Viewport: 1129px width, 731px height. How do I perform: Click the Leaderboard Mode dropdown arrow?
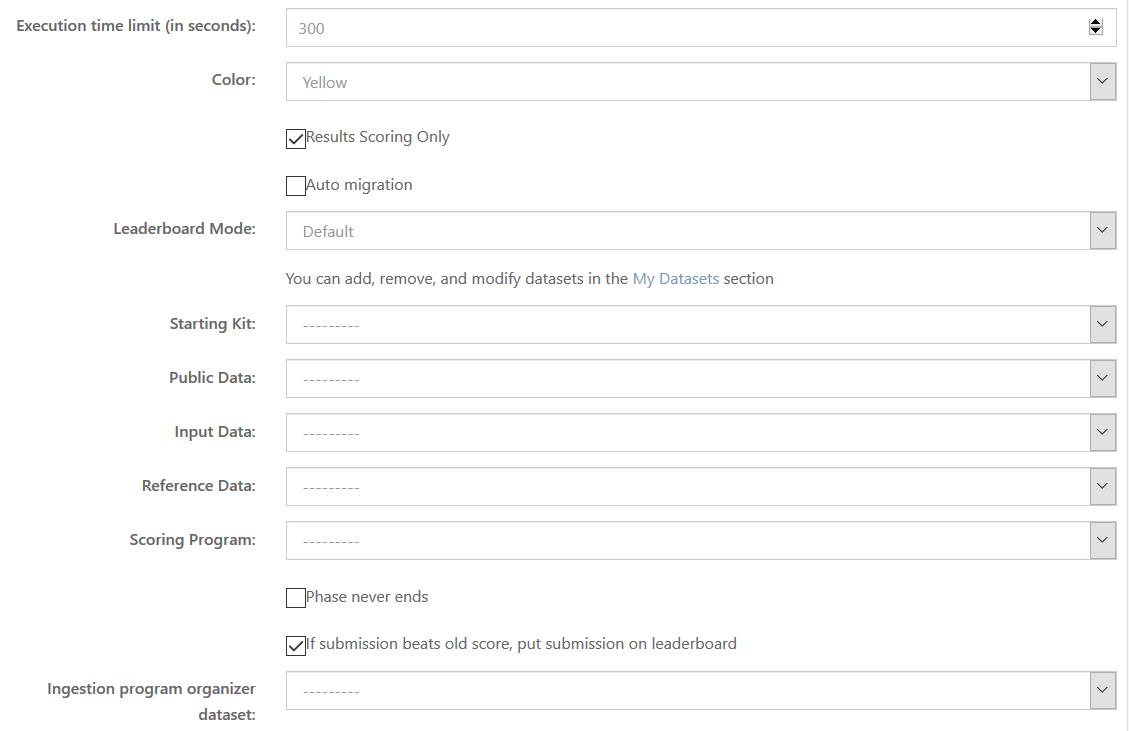point(1103,230)
